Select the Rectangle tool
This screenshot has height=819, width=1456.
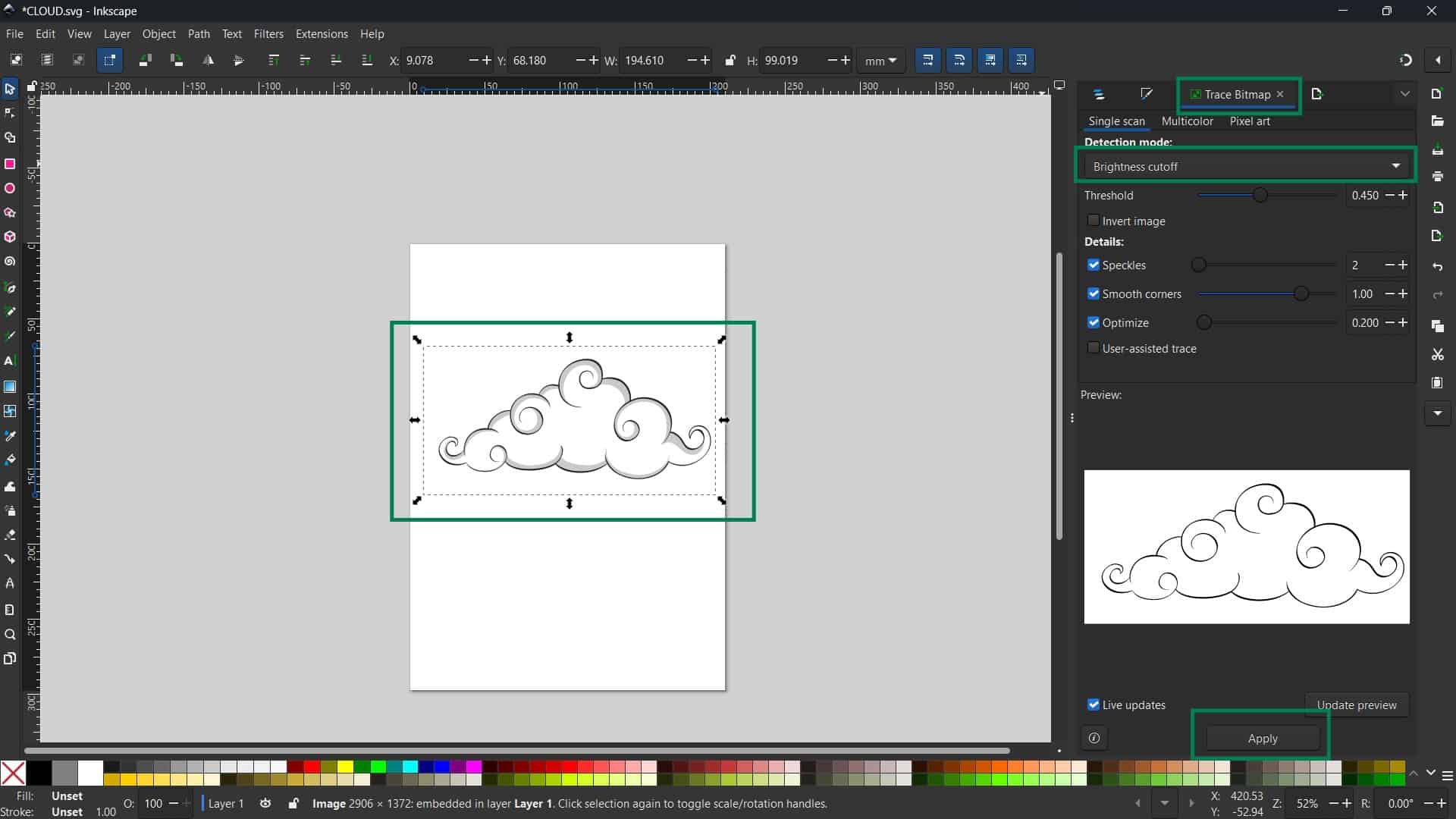tap(10, 164)
